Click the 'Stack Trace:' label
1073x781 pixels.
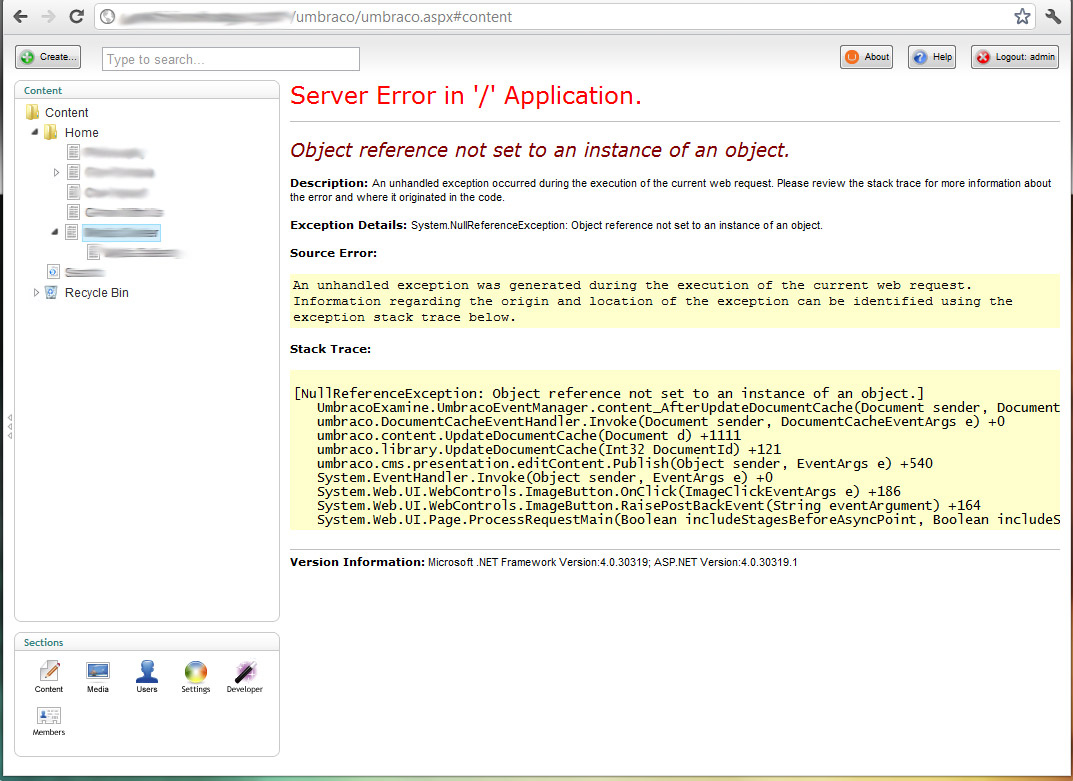pos(331,348)
